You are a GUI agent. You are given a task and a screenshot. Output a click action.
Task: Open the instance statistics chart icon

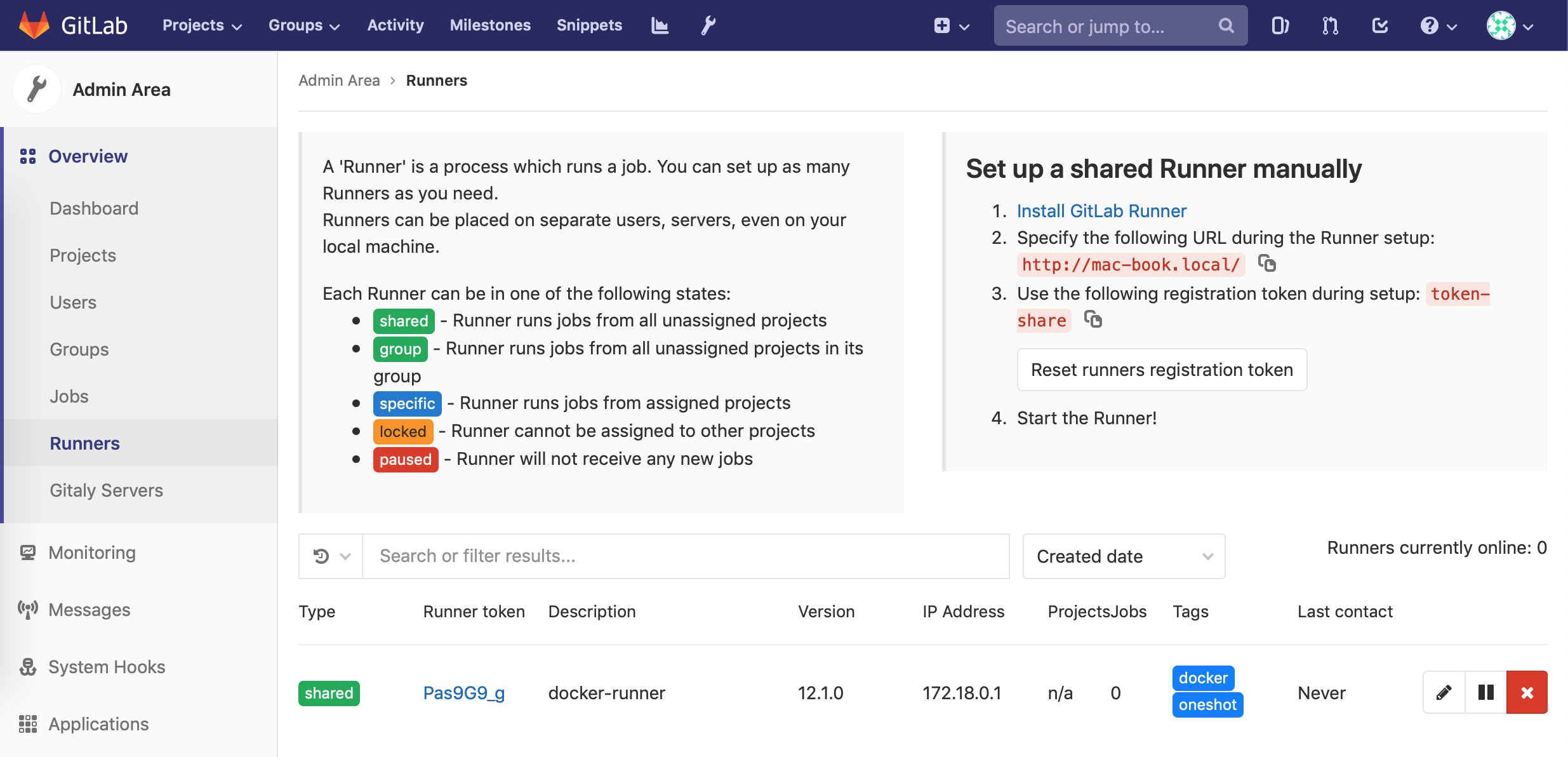[660, 25]
